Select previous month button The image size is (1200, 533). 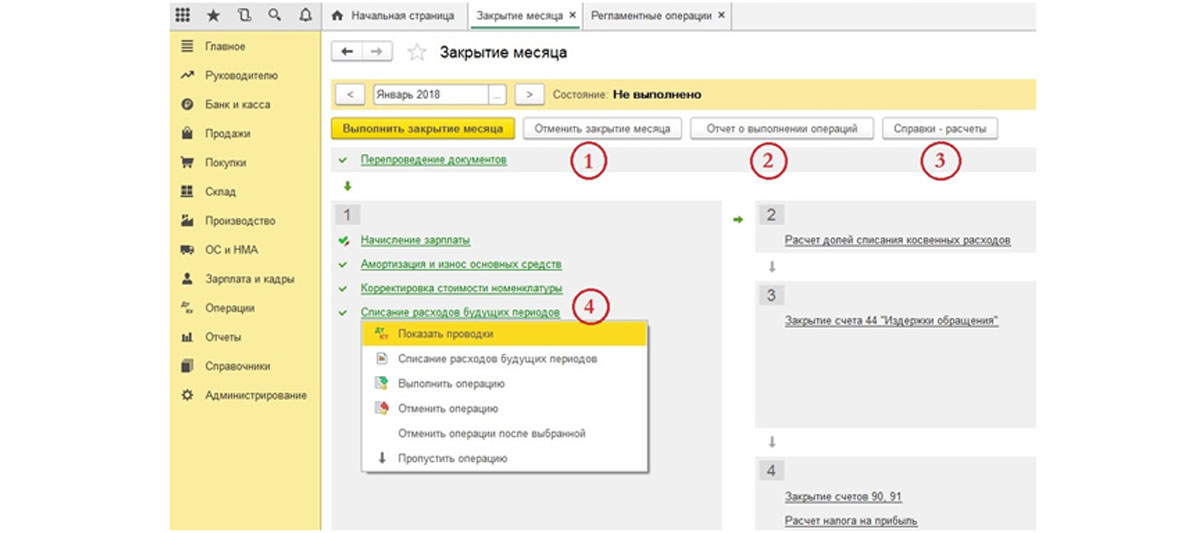click(349, 95)
